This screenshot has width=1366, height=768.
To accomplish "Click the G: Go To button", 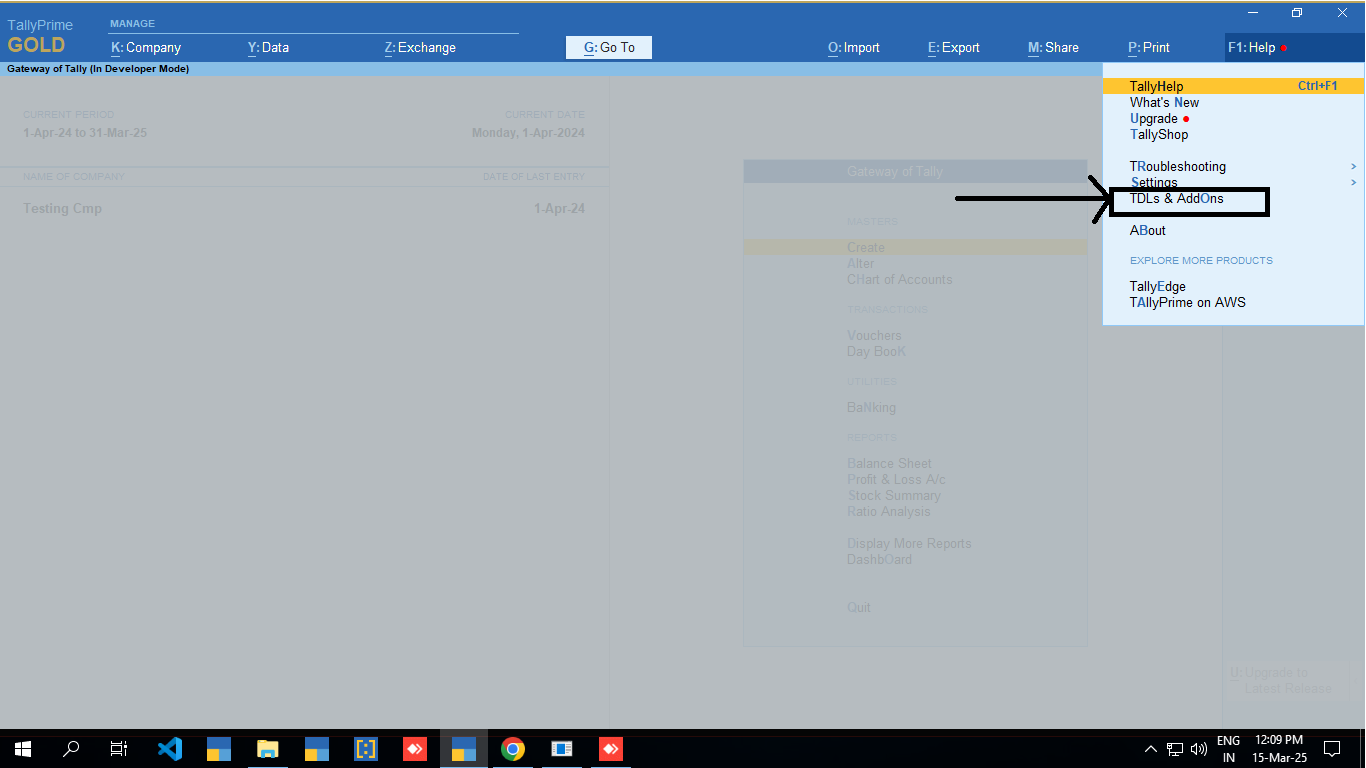I will point(609,47).
